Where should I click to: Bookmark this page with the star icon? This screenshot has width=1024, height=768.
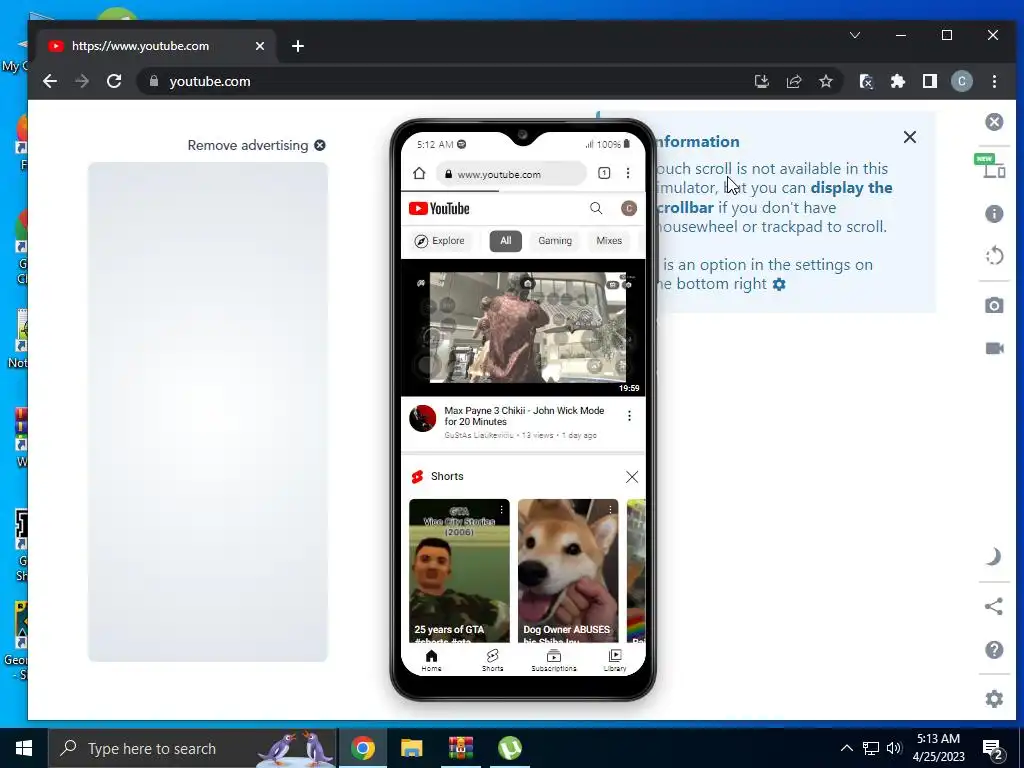(x=825, y=81)
